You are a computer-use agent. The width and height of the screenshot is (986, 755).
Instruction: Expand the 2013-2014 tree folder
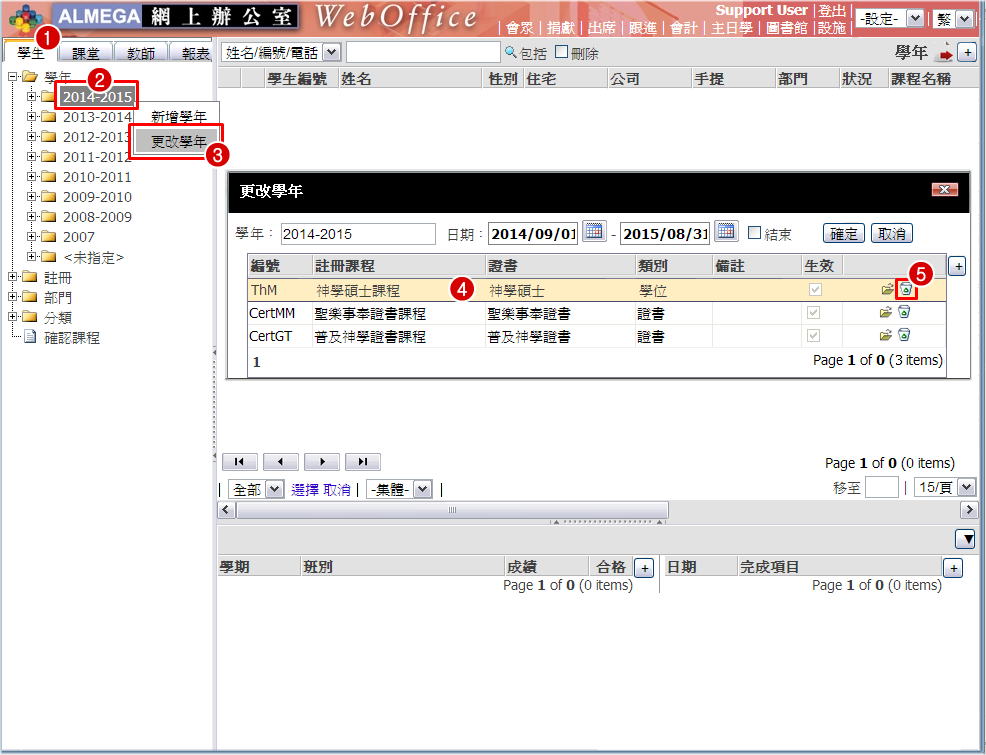[32, 117]
